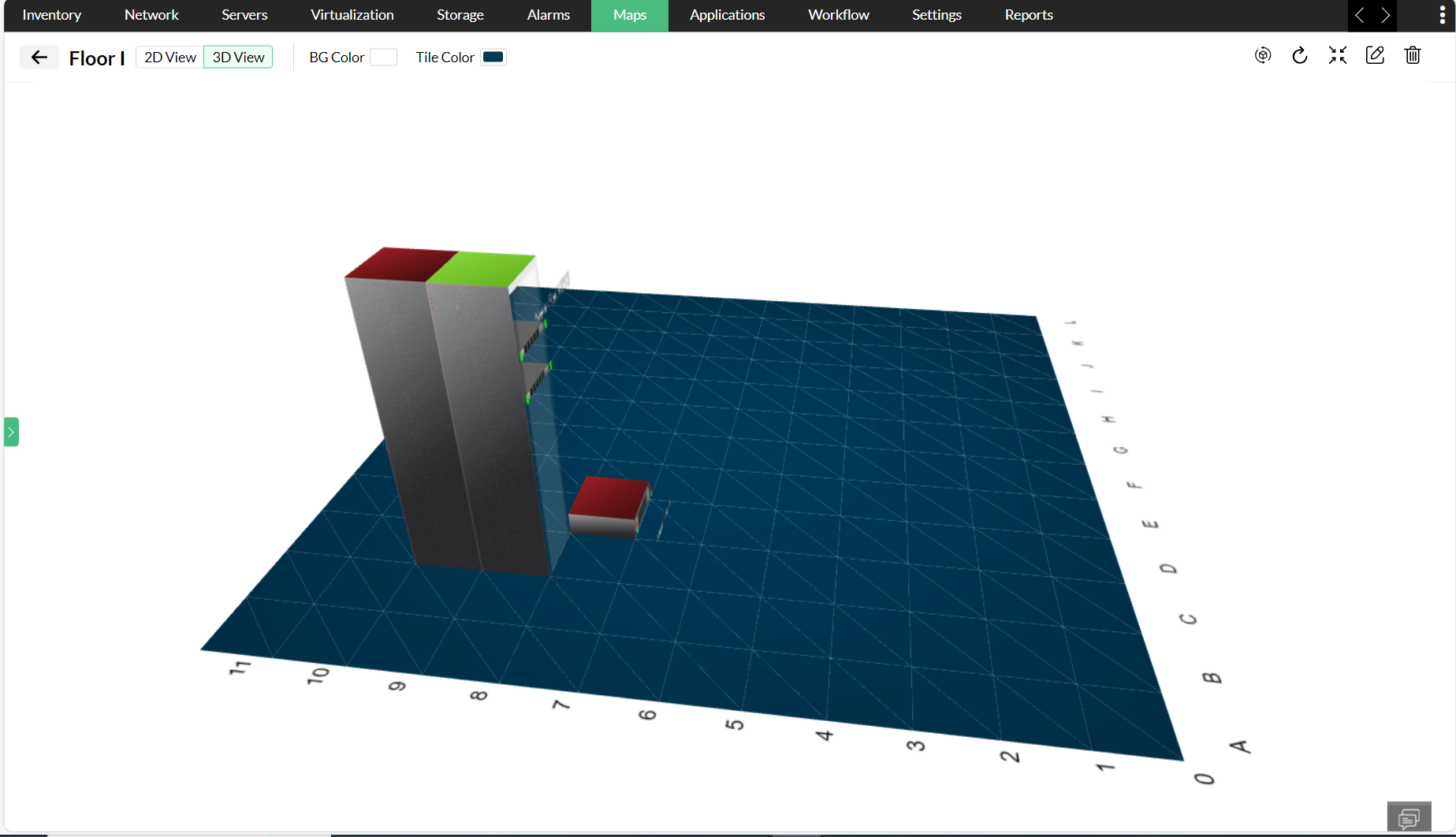This screenshot has width=1456, height=837.
Task: Go to the Reports page
Action: pyautogui.click(x=1028, y=15)
